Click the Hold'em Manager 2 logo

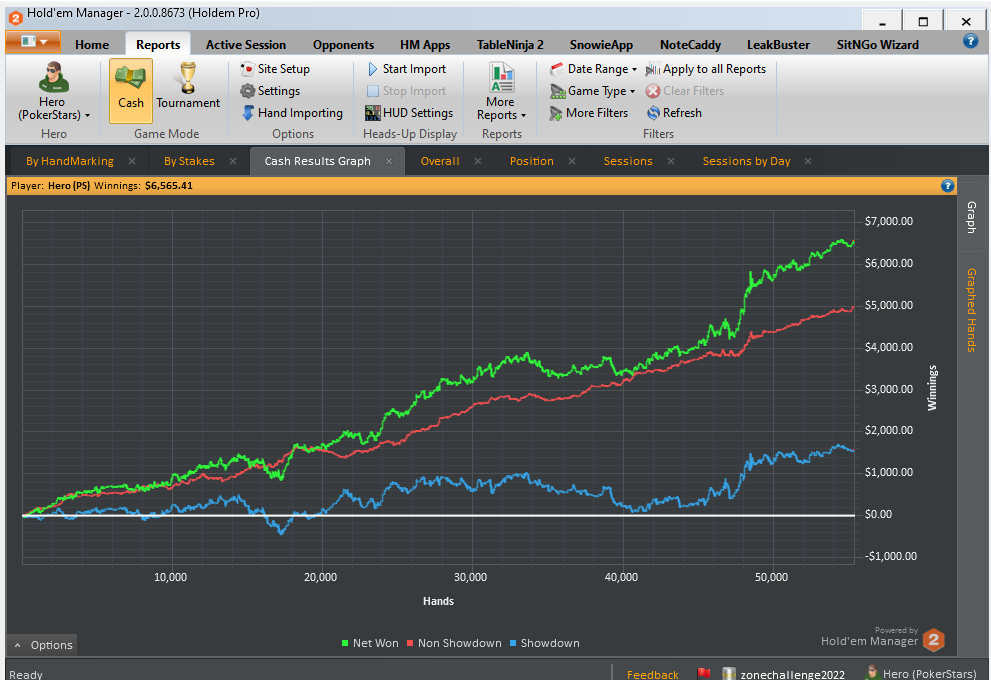click(933, 640)
